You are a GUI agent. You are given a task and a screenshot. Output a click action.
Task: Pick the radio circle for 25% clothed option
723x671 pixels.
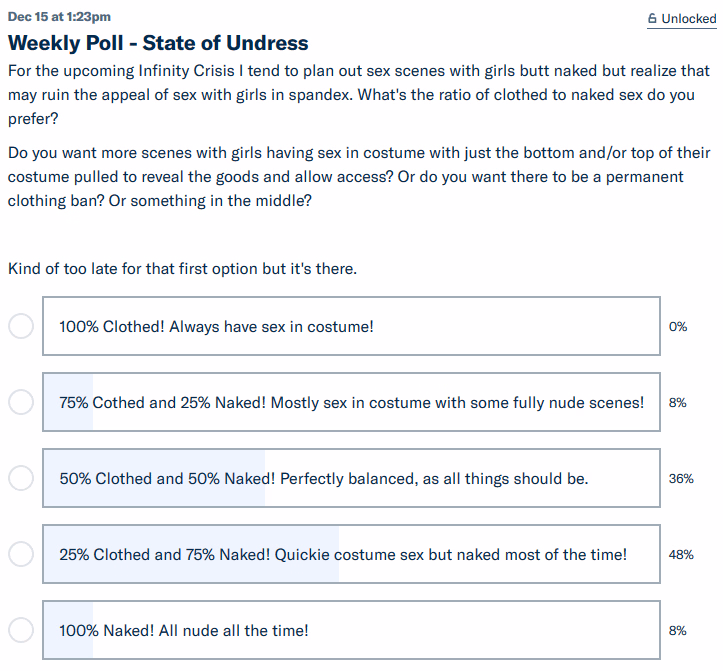pos(21,554)
